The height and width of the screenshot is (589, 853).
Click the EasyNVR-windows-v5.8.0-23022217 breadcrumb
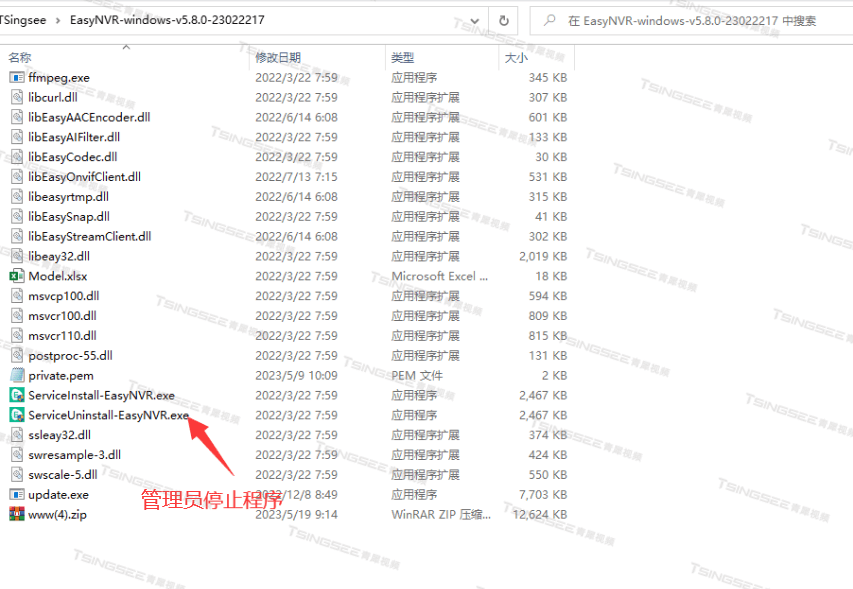167,20
